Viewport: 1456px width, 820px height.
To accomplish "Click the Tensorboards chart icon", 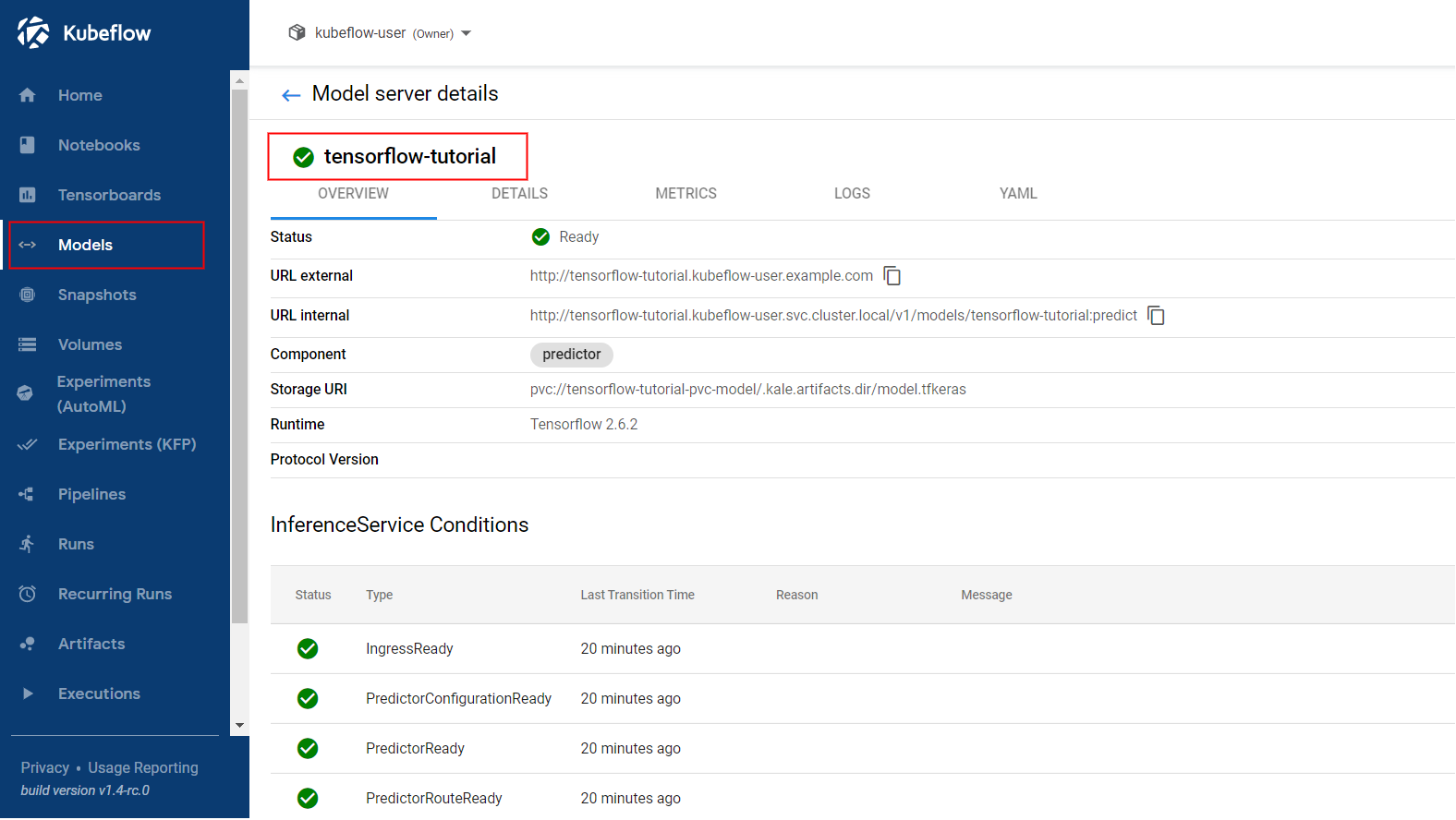I will (x=28, y=195).
